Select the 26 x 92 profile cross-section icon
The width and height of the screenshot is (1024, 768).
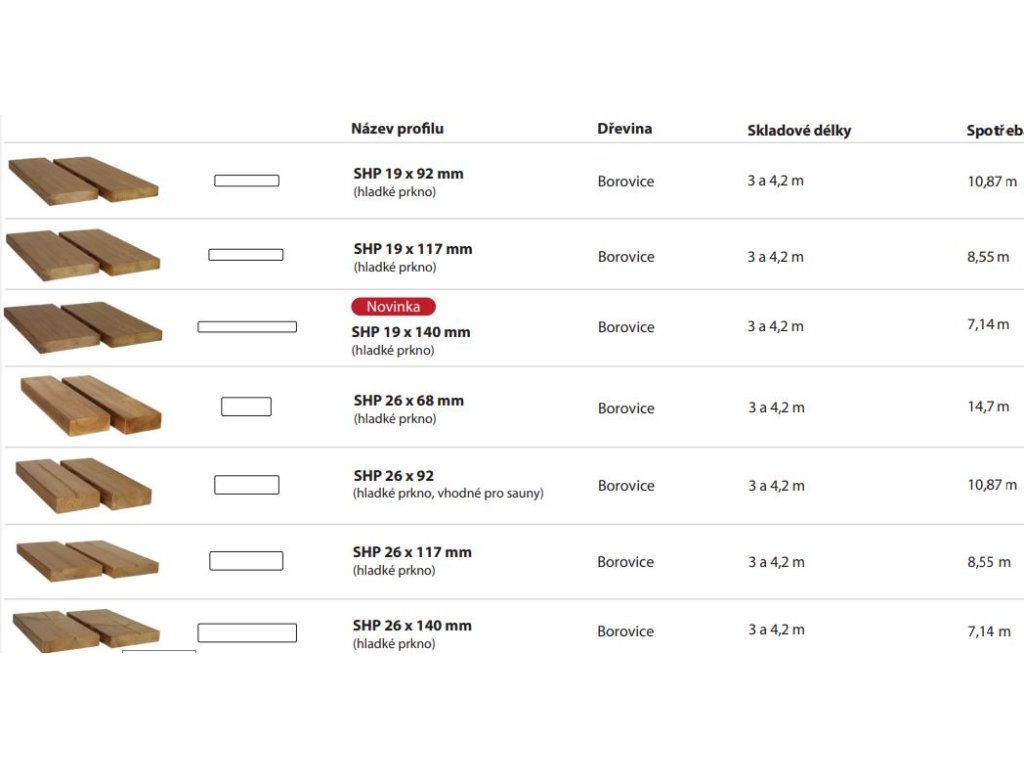[x=247, y=485]
